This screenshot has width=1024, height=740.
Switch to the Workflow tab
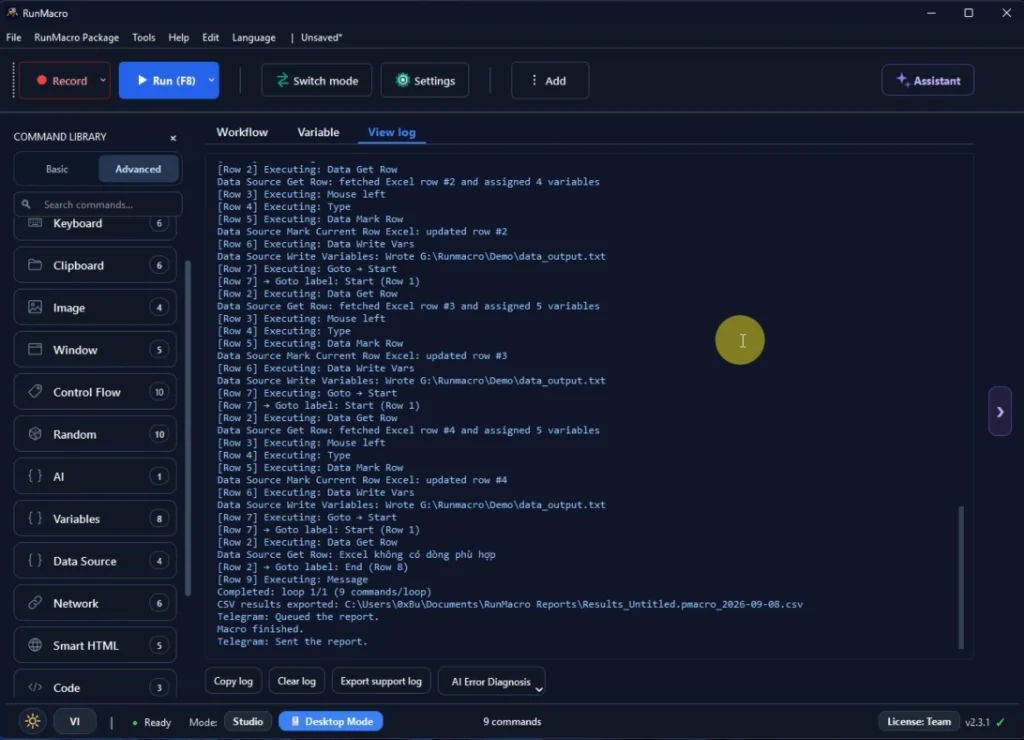(242, 132)
